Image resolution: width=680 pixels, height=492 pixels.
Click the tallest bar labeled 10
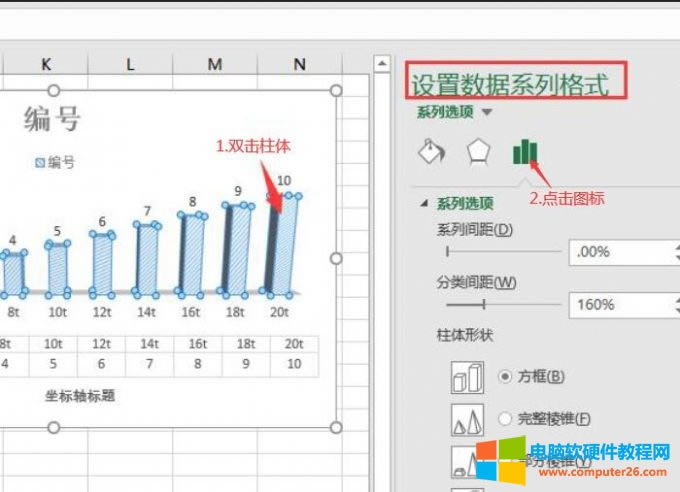click(x=285, y=245)
